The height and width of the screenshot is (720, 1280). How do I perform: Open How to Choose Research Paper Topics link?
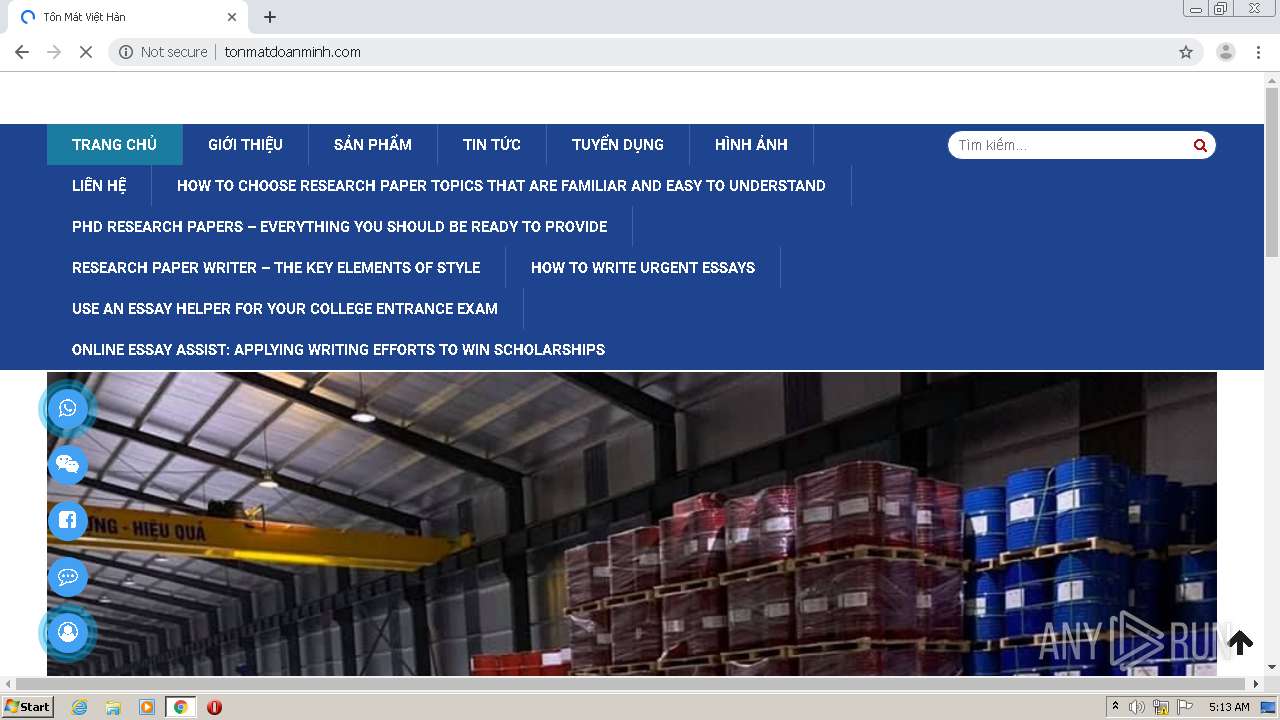point(501,185)
